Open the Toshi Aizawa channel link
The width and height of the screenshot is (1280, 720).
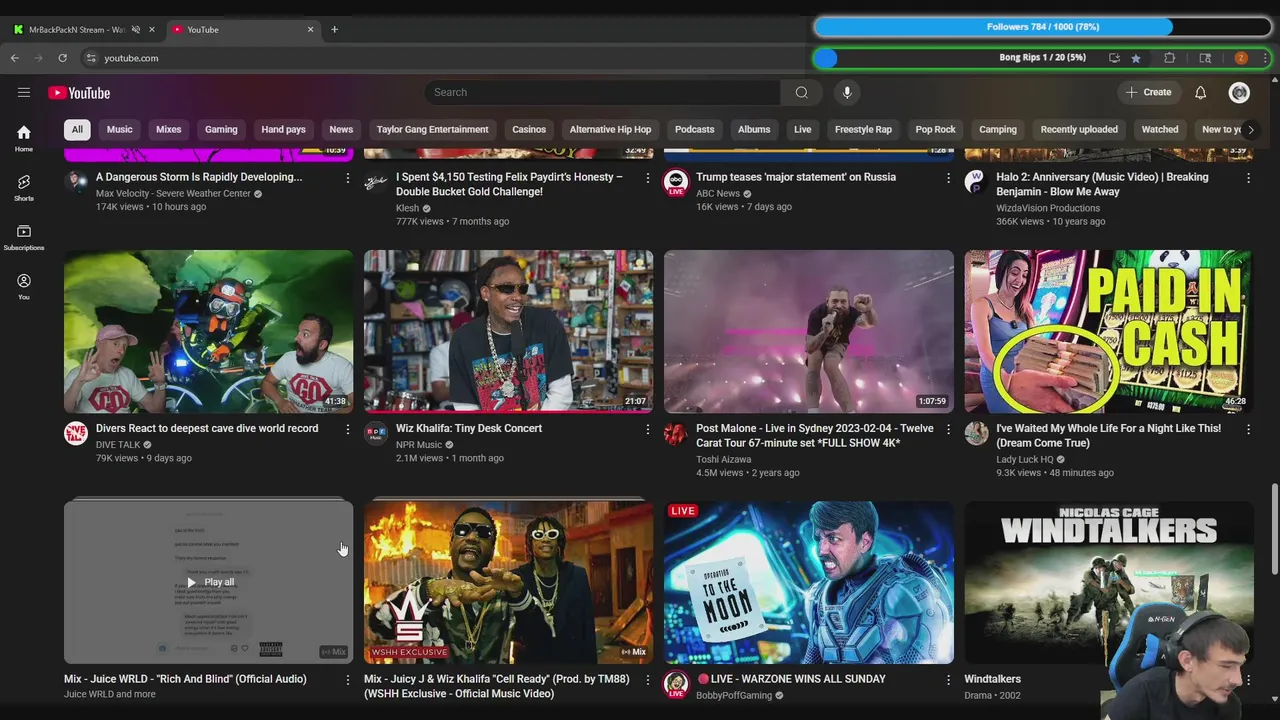click(x=724, y=460)
